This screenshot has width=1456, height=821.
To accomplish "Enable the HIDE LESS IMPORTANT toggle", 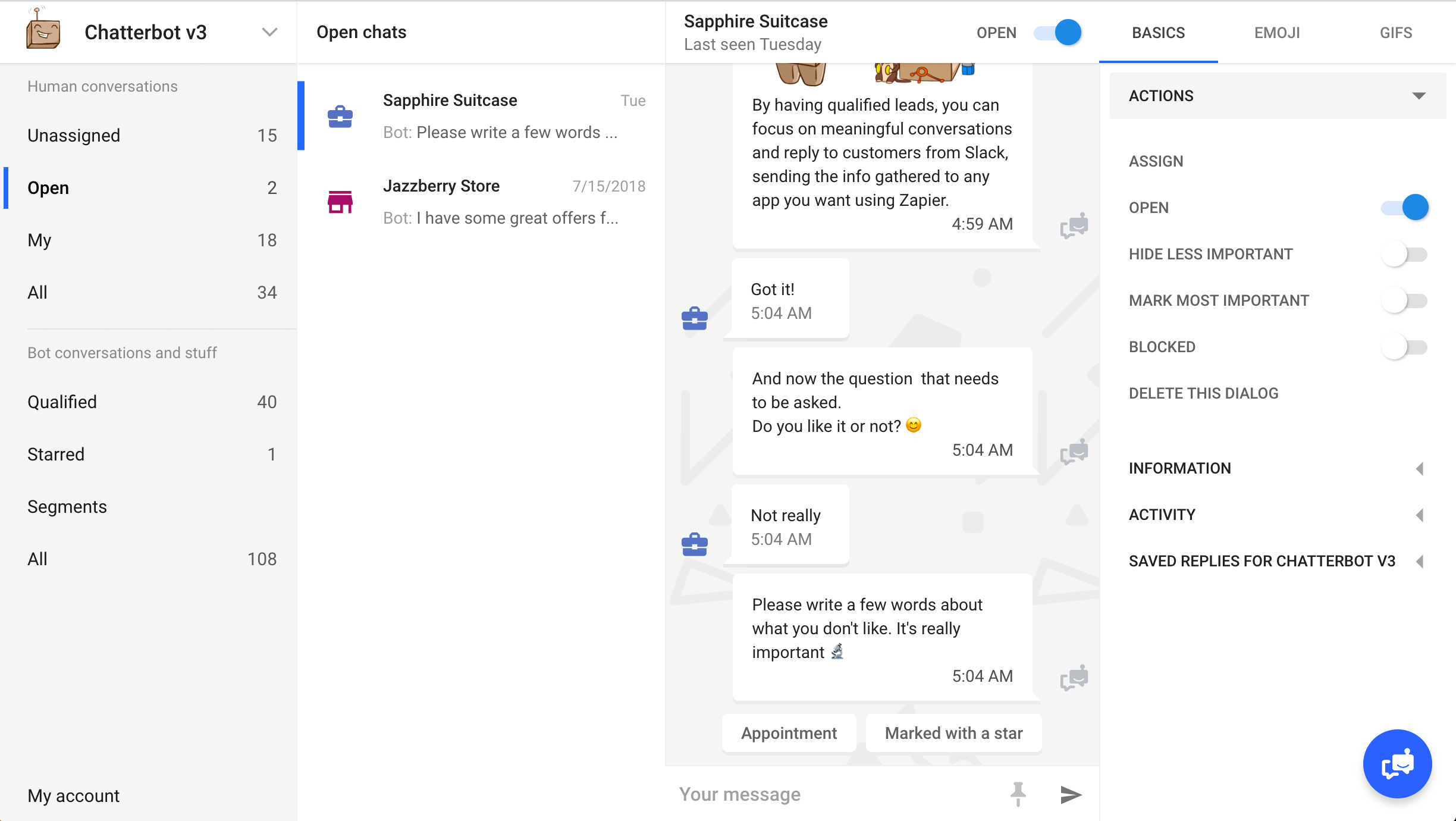I will coord(1403,253).
